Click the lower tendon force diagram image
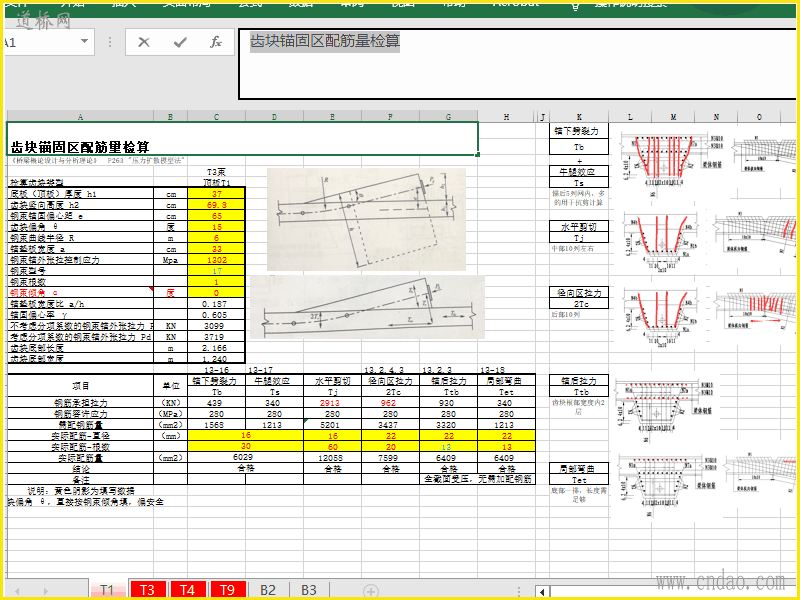Screen dimensions: 800x600 tap(367, 307)
